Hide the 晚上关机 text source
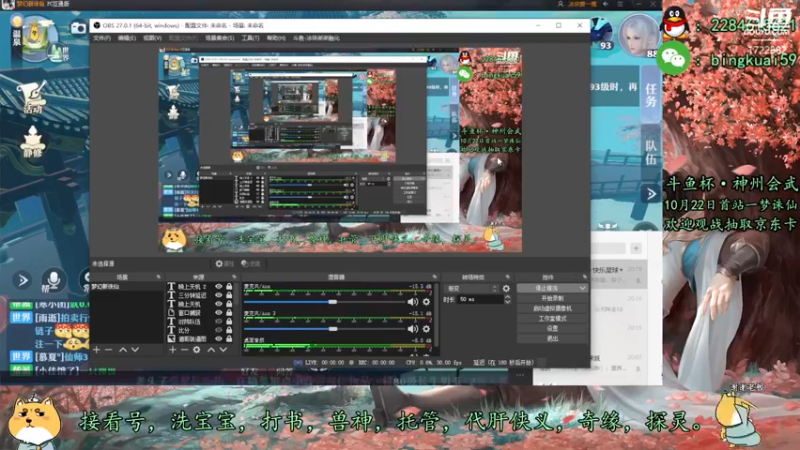Image resolution: width=800 pixels, height=450 pixels. (219, 304)
